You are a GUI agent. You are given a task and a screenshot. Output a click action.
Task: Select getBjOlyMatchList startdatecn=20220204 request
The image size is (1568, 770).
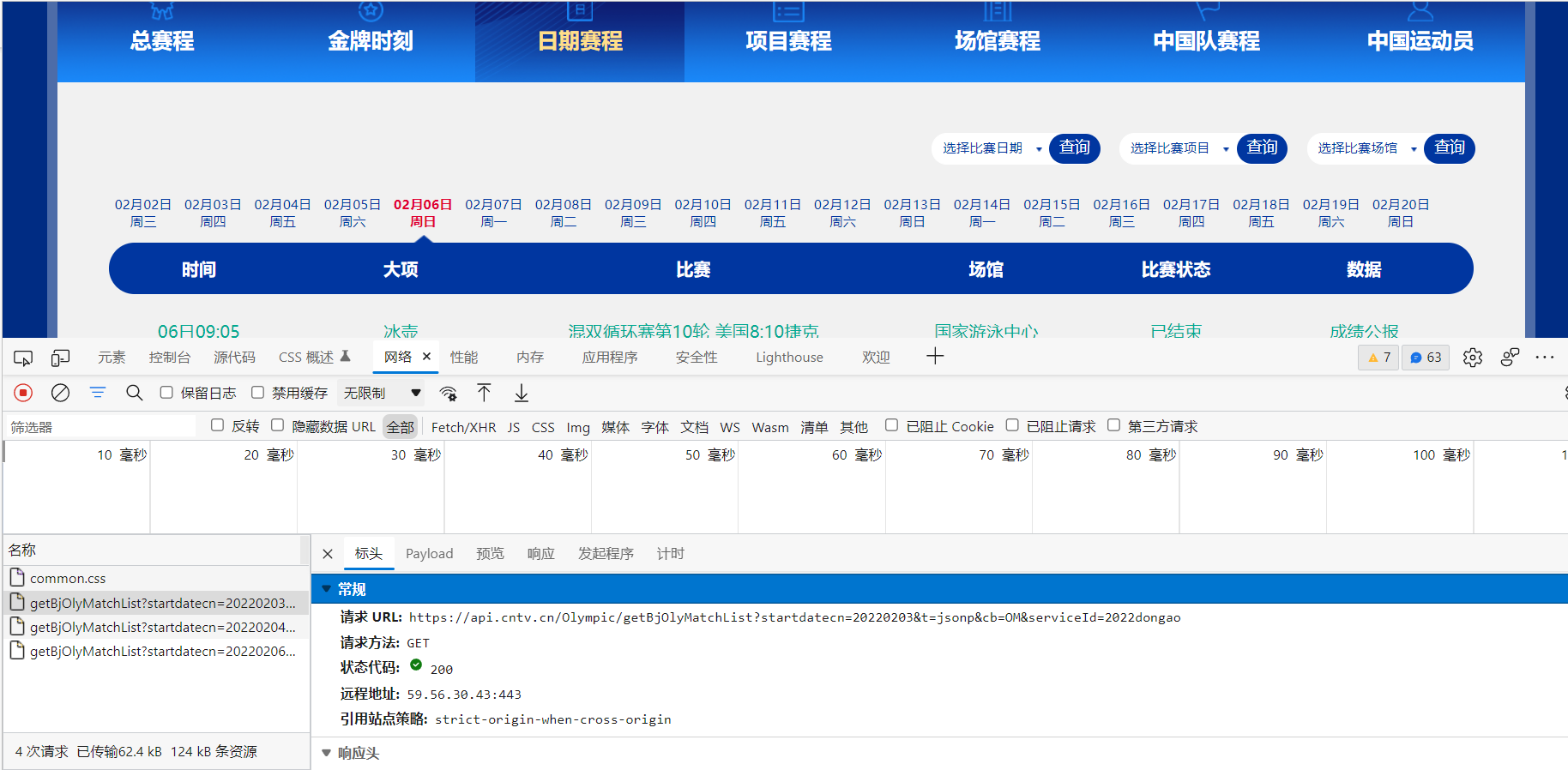(x=155, y=627)
